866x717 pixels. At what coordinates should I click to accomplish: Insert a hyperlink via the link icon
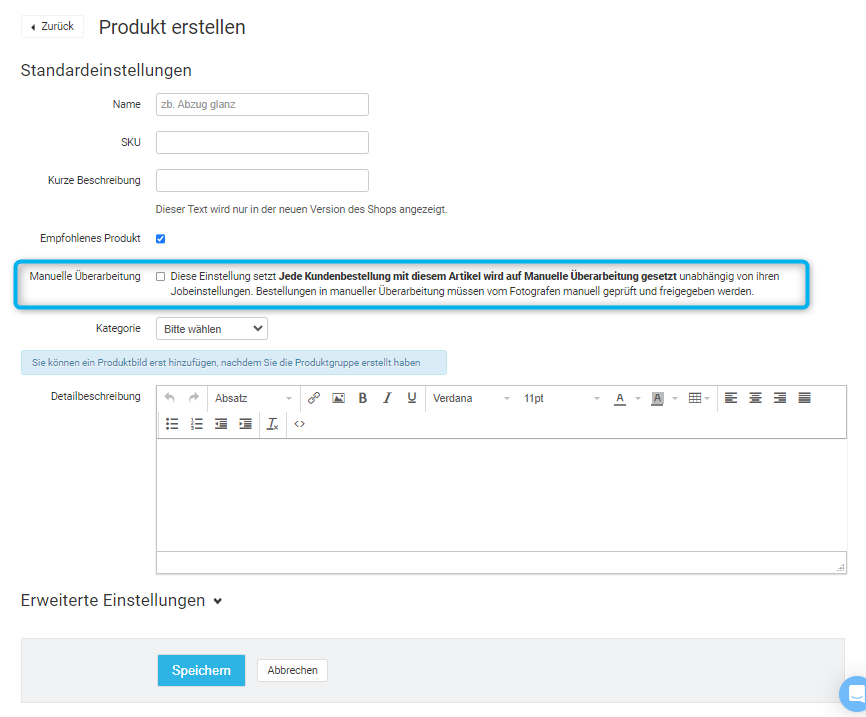tap(314, 398)
